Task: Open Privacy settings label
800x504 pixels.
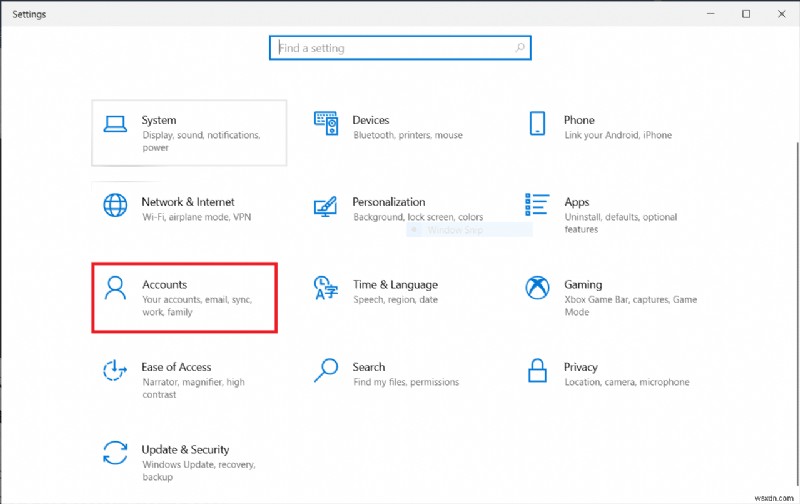Action: pos(581,367)
